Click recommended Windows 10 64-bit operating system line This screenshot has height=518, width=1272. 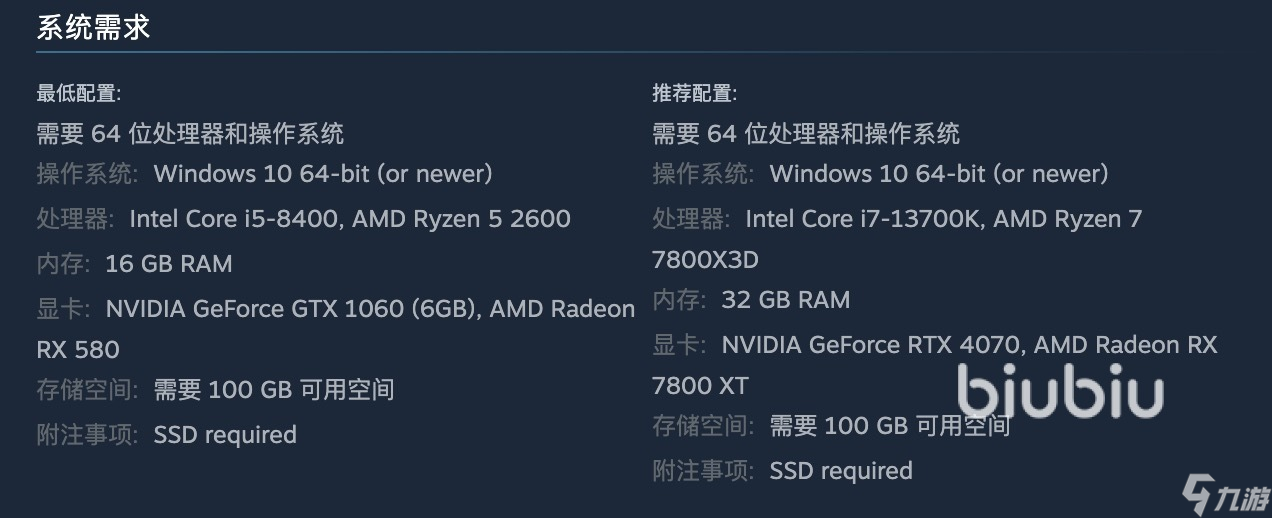(881, 174)
